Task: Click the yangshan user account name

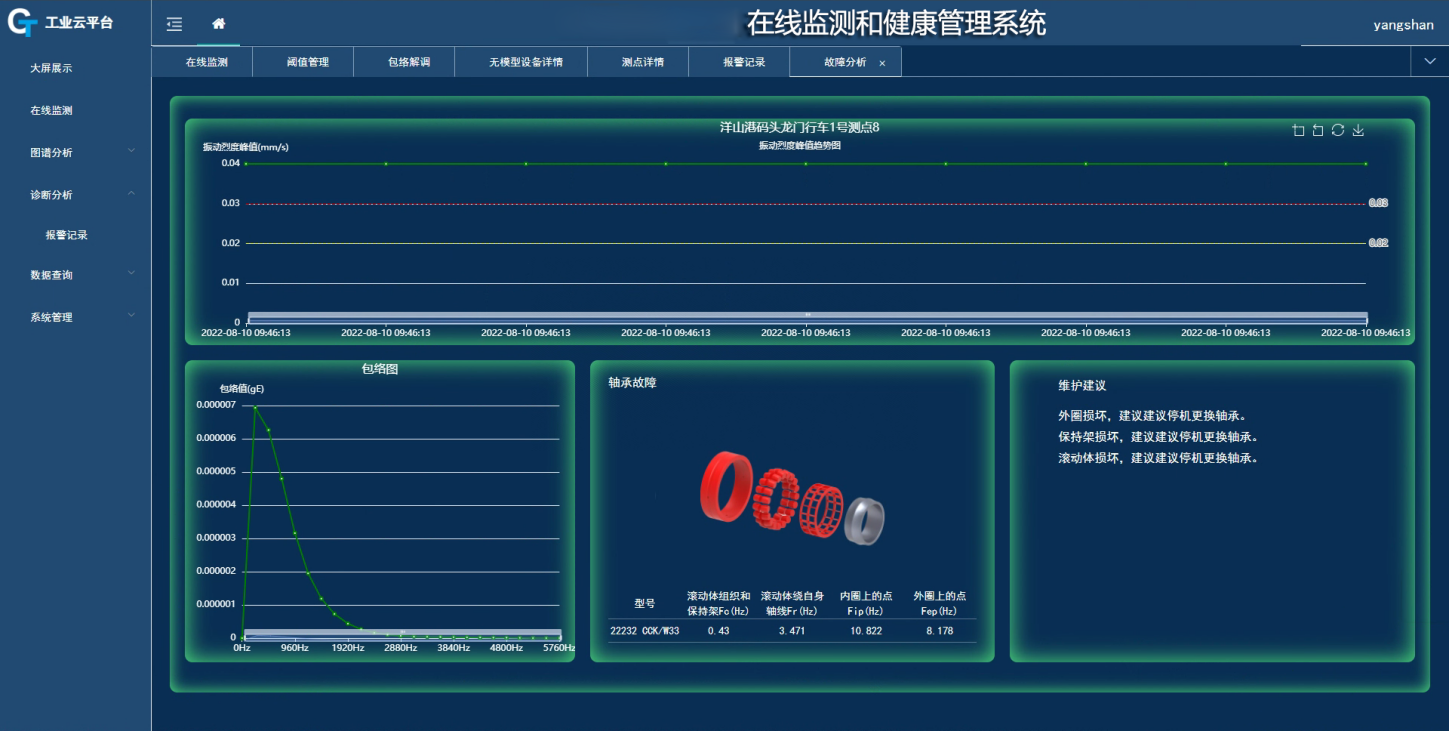Action: [x=1404, y=24]
